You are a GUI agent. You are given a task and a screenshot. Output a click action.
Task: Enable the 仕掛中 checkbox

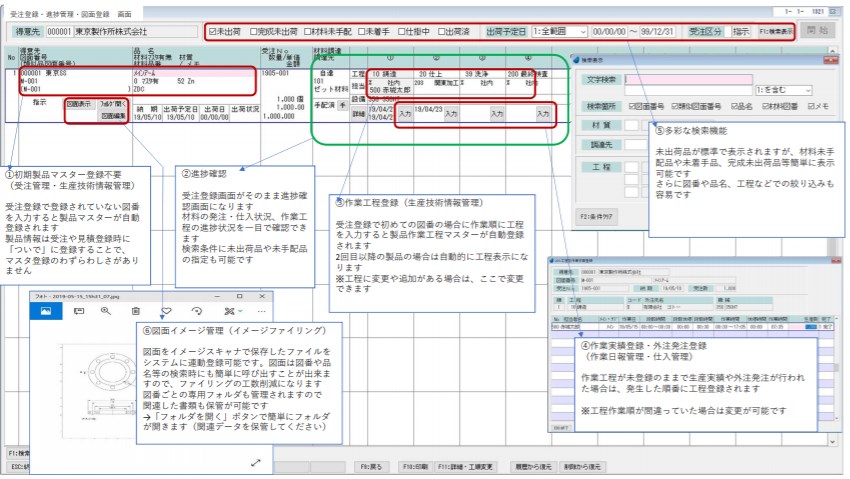[x=402, y=32]
